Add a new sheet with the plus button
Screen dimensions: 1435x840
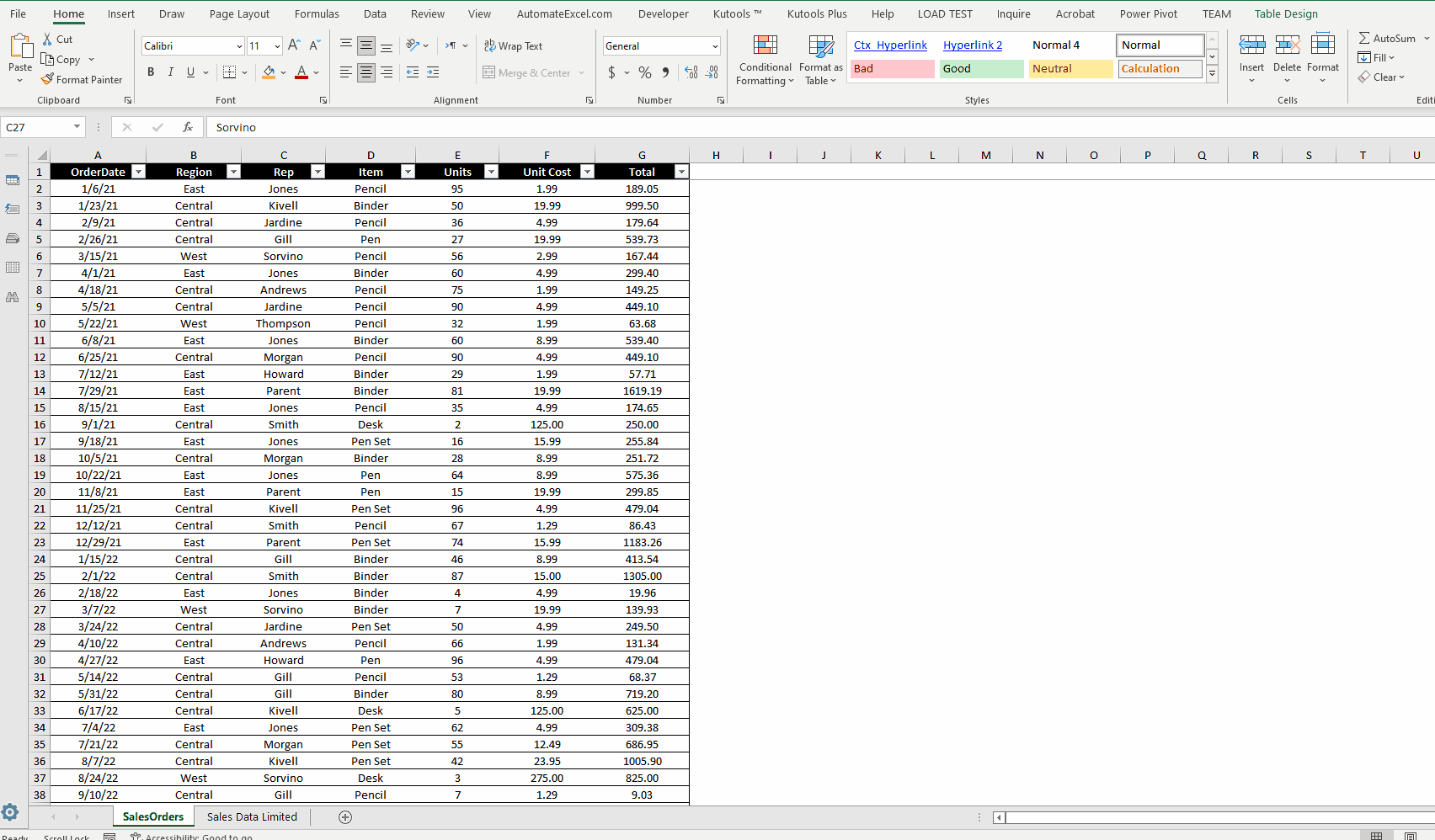pyautogui.click(x=344, y=816)
